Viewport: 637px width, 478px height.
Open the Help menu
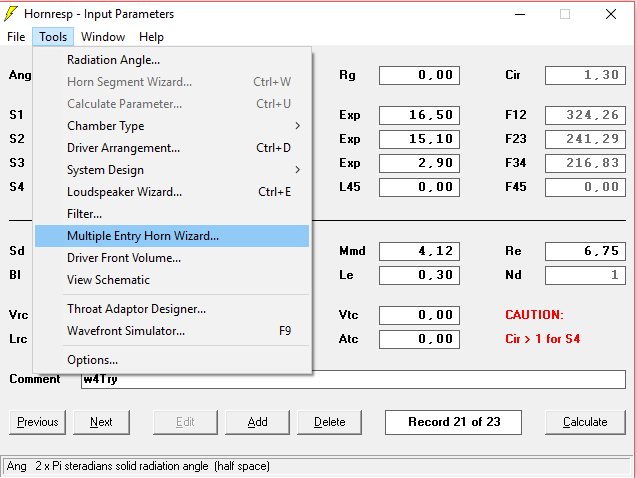[x=151, y=37]
